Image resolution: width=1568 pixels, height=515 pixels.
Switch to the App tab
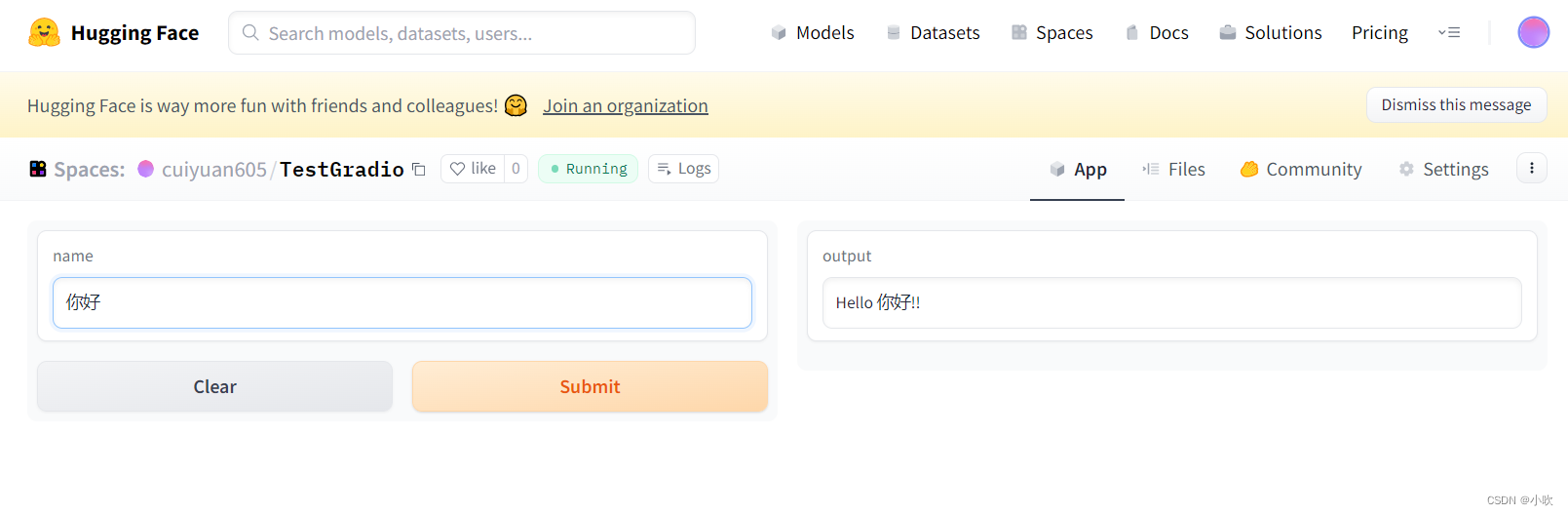tap(1077, 170)
